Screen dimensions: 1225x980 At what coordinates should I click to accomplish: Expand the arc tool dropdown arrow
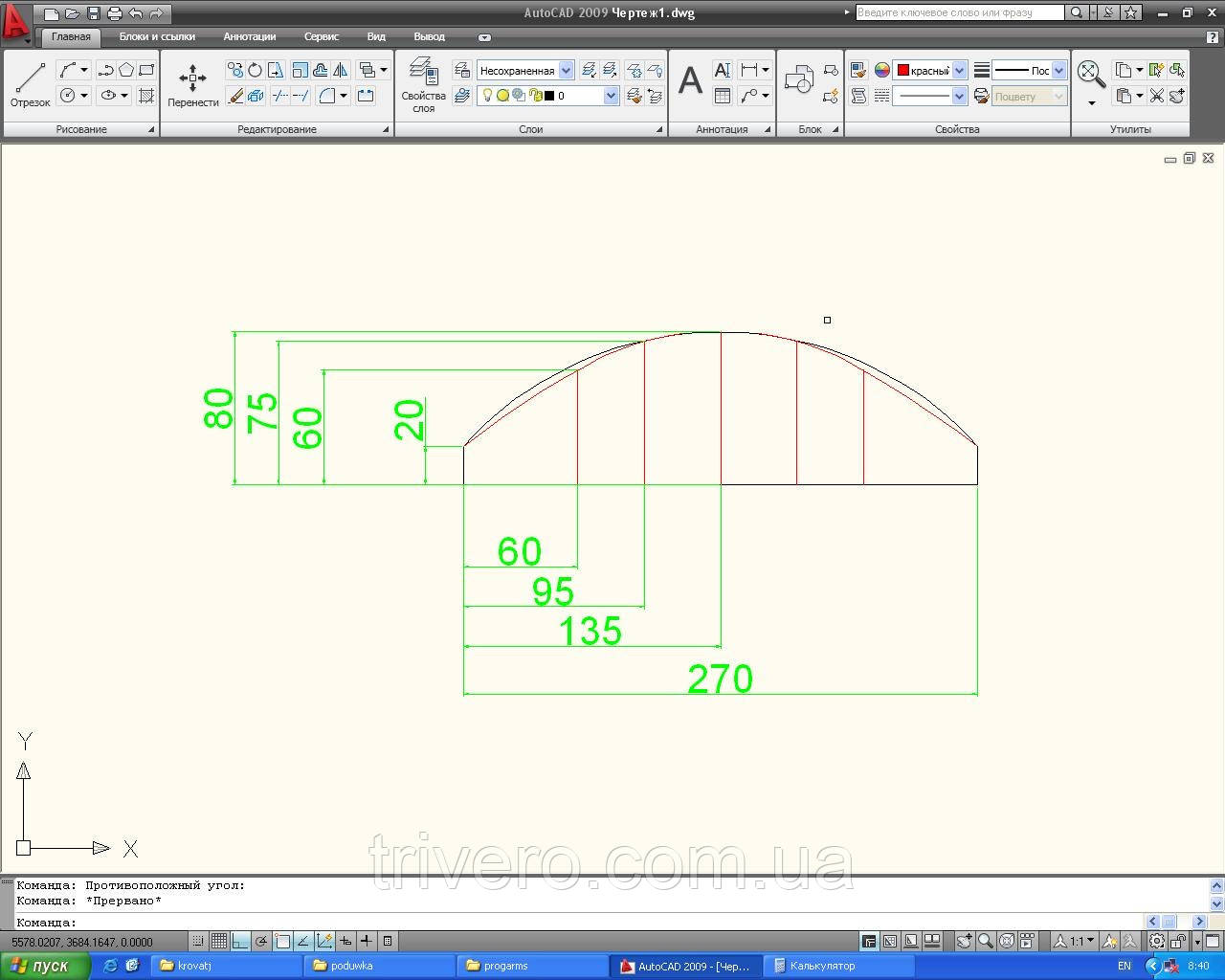coord(84,70)
